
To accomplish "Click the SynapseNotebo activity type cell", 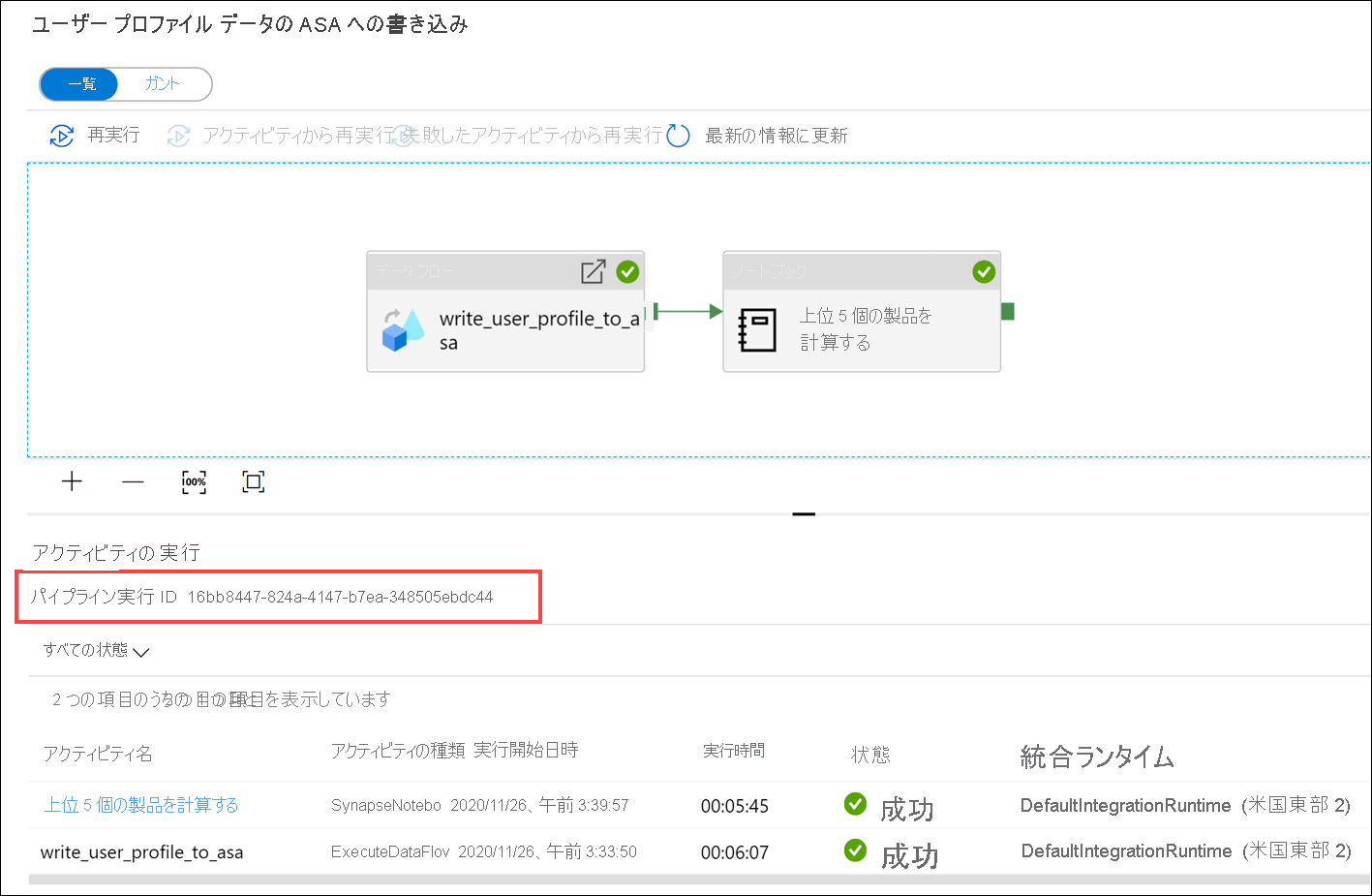I will point(386,806).
